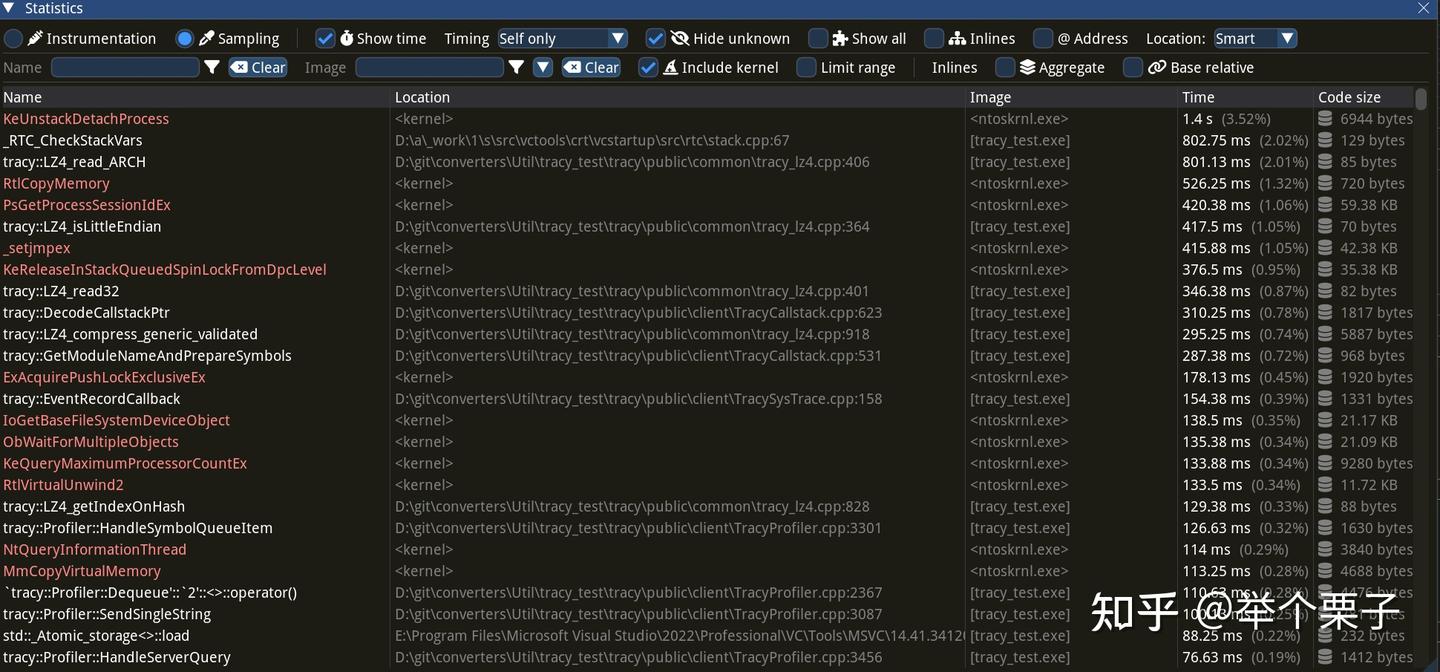
Task: Select the _setjmpex symbol
Action: pos(37,248)
